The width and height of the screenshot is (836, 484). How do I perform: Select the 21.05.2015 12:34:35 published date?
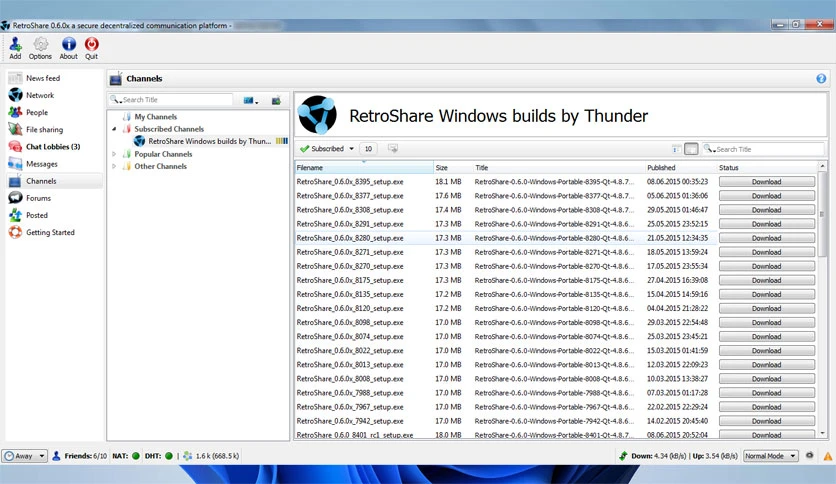(677, 238)
